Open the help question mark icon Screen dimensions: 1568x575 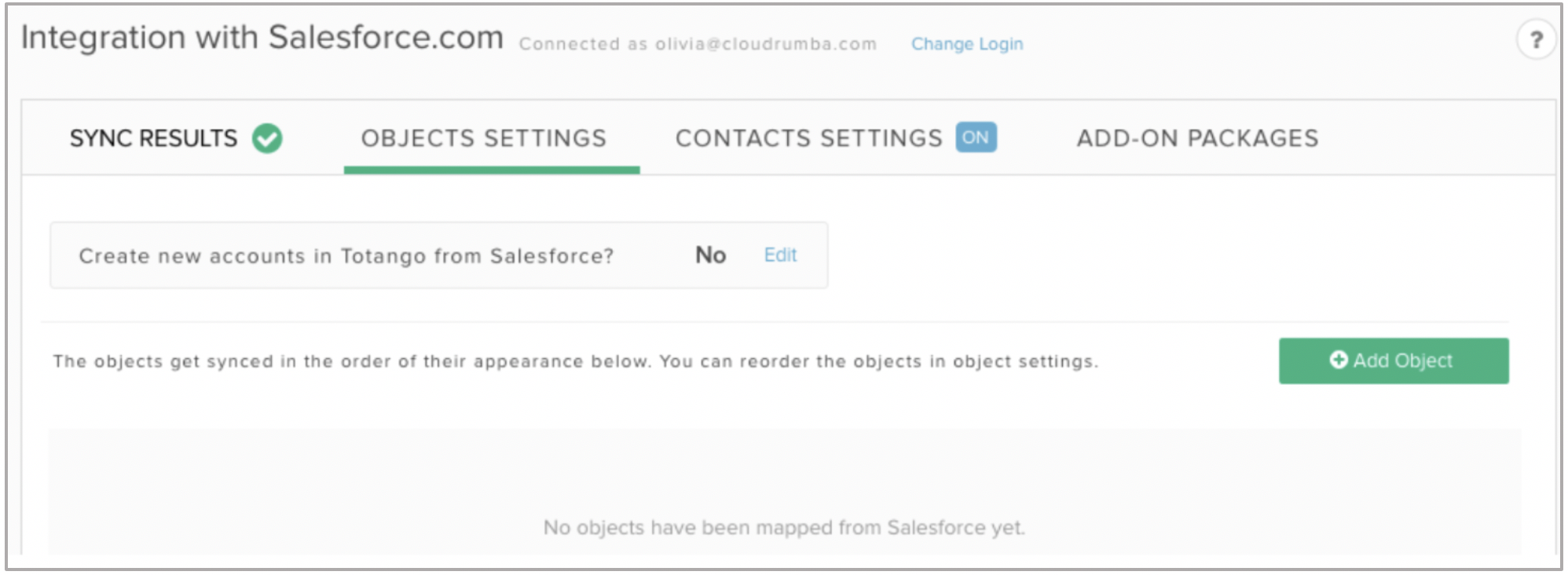[1536, 39]
